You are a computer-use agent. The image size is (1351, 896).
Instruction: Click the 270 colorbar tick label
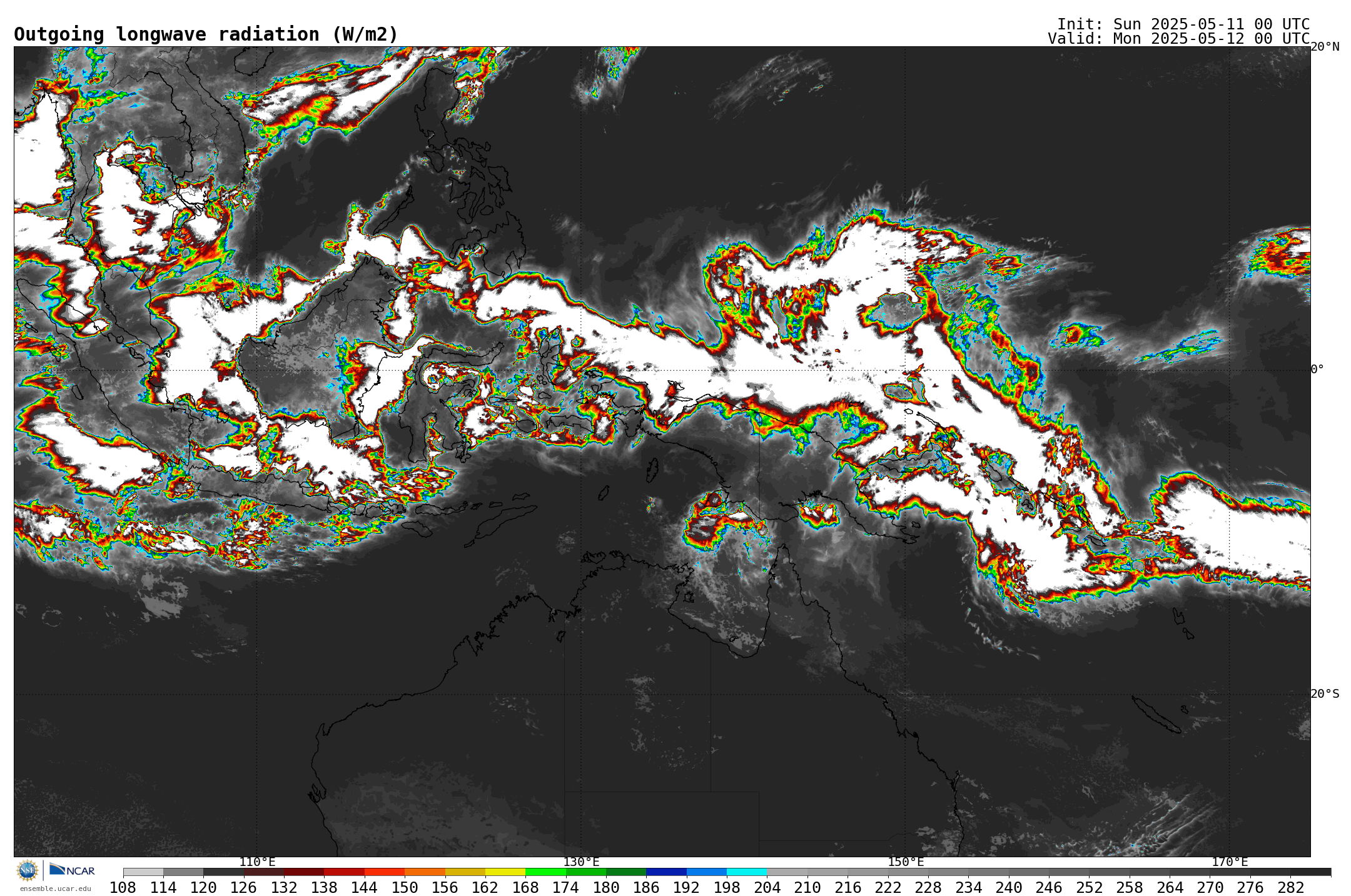[1210, 888]
